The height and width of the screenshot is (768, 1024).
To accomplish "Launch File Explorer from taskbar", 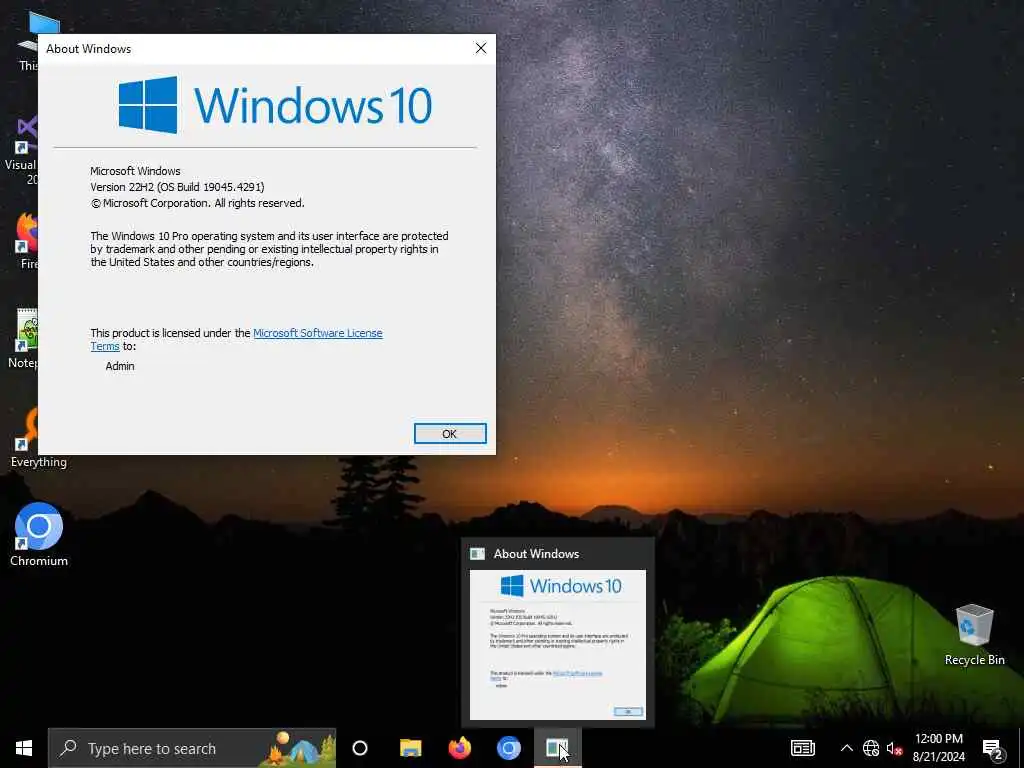I will 410,748.
